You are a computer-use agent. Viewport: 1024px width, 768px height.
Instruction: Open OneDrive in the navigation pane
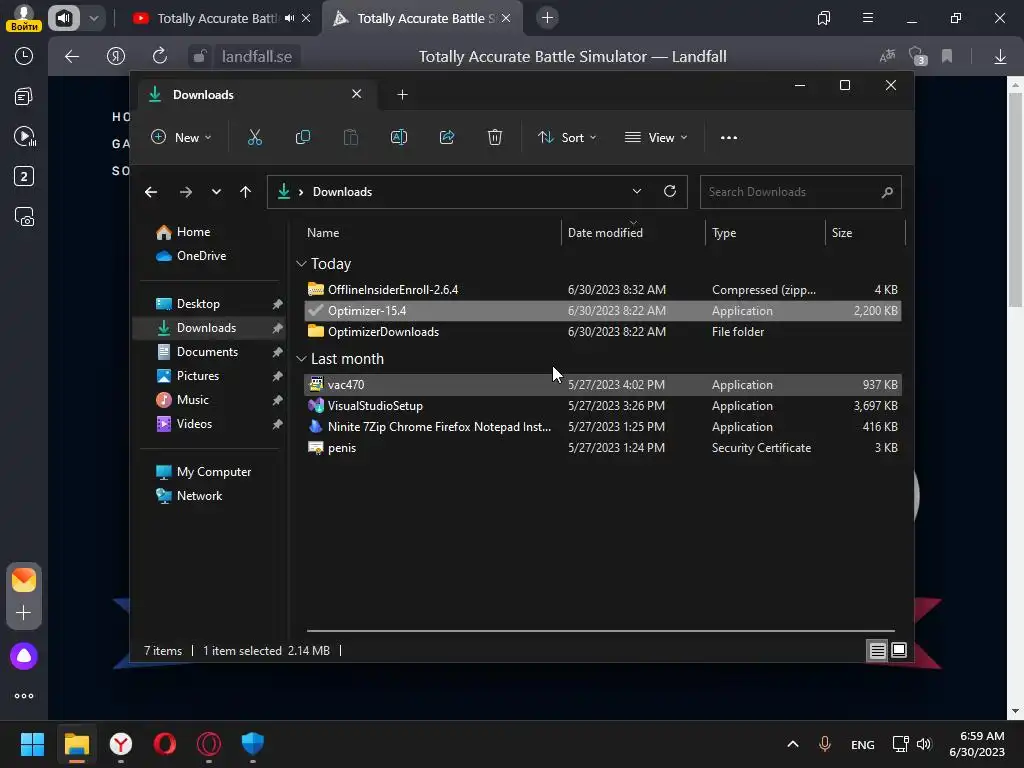coord(201,256)
